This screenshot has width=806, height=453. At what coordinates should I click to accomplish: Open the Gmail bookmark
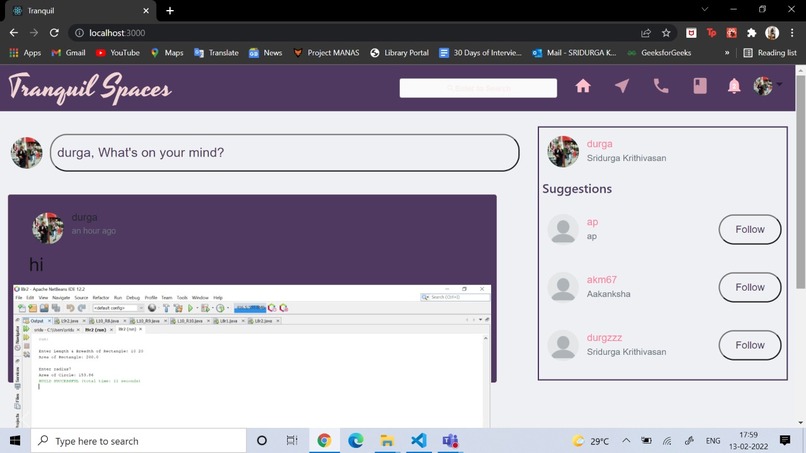(68, 52)
